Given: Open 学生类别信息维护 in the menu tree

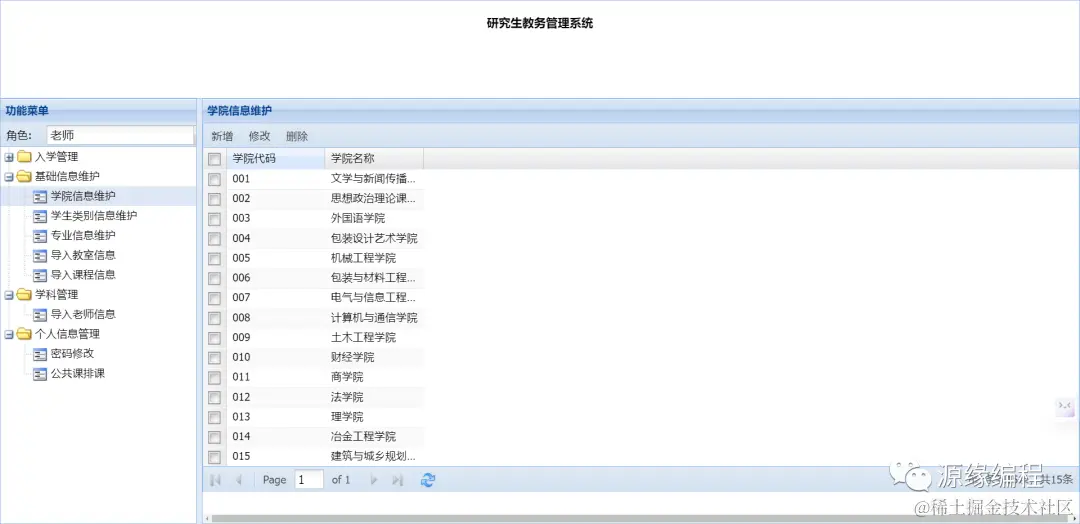Looking at the screenshot, I should [94, 216].
